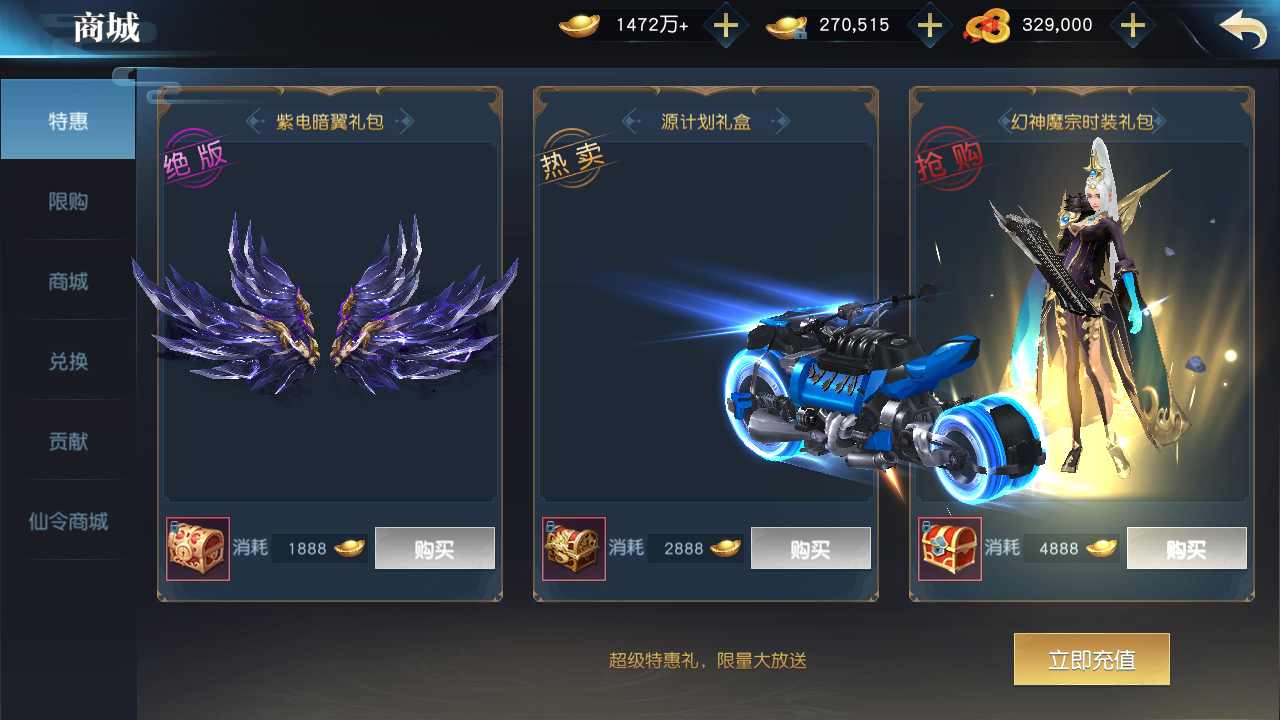The height and width of the screenshot is (720, 1280).
Task: Add gold ingots with plus icon beside 1472万+
Action: 725,26
